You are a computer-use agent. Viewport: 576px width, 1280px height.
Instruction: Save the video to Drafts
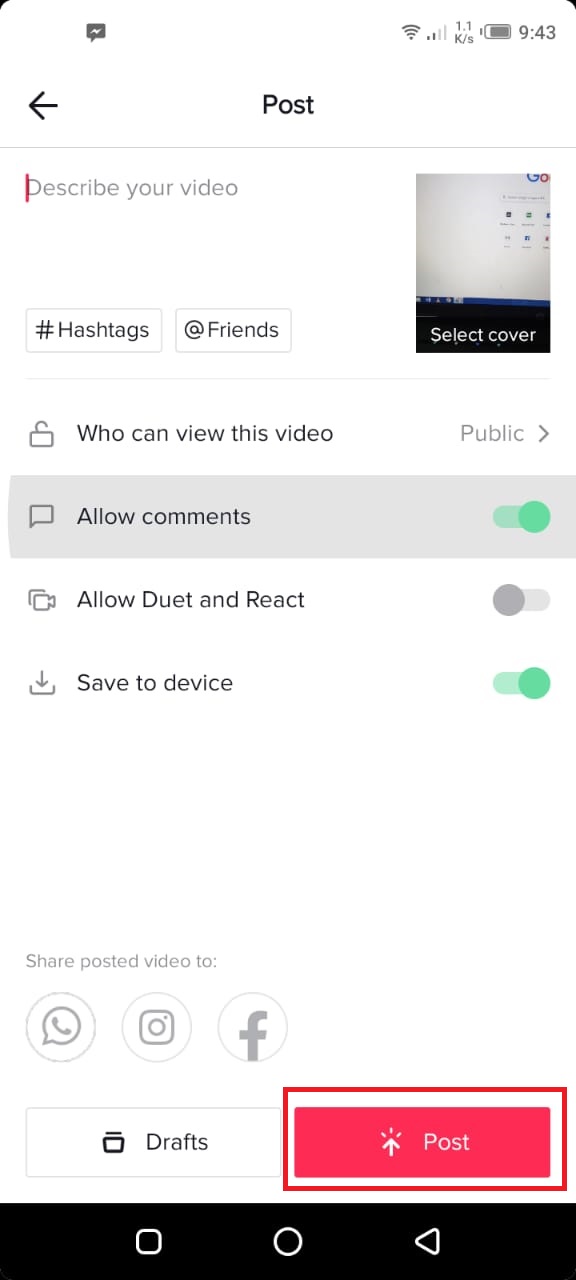[153, 1142]
